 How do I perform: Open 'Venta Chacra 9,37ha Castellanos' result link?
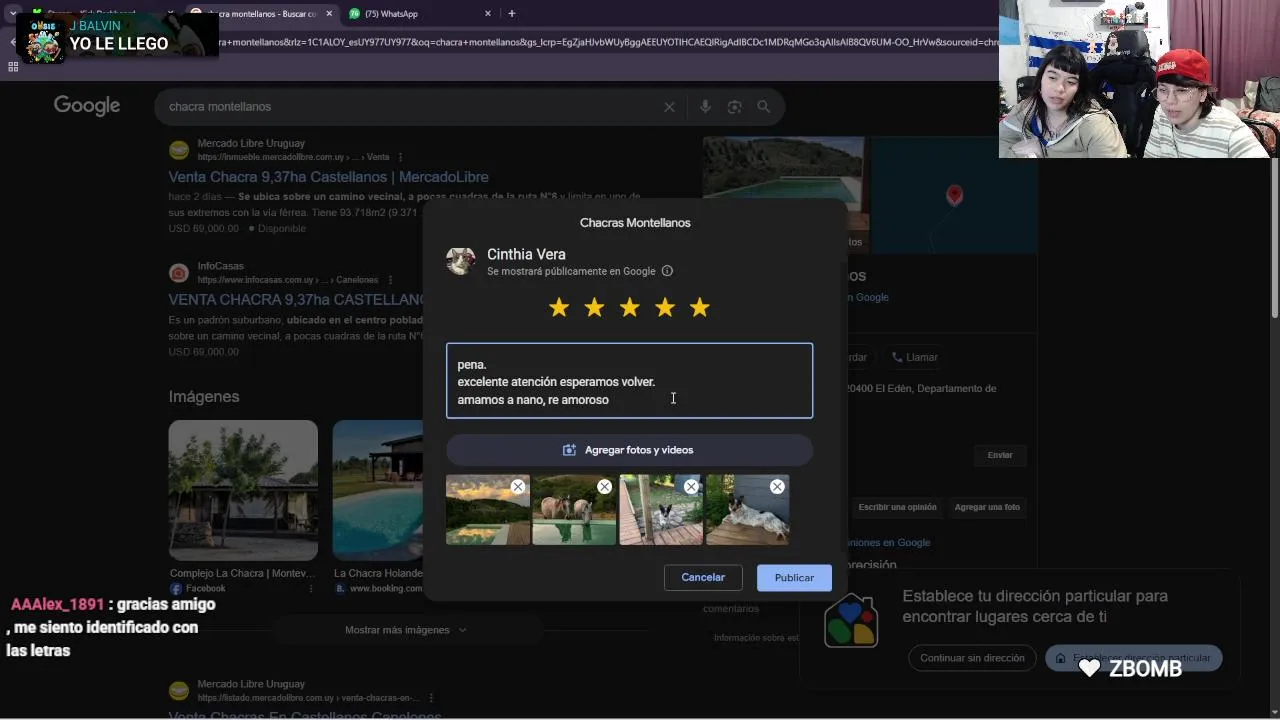(x=328, y=177)
